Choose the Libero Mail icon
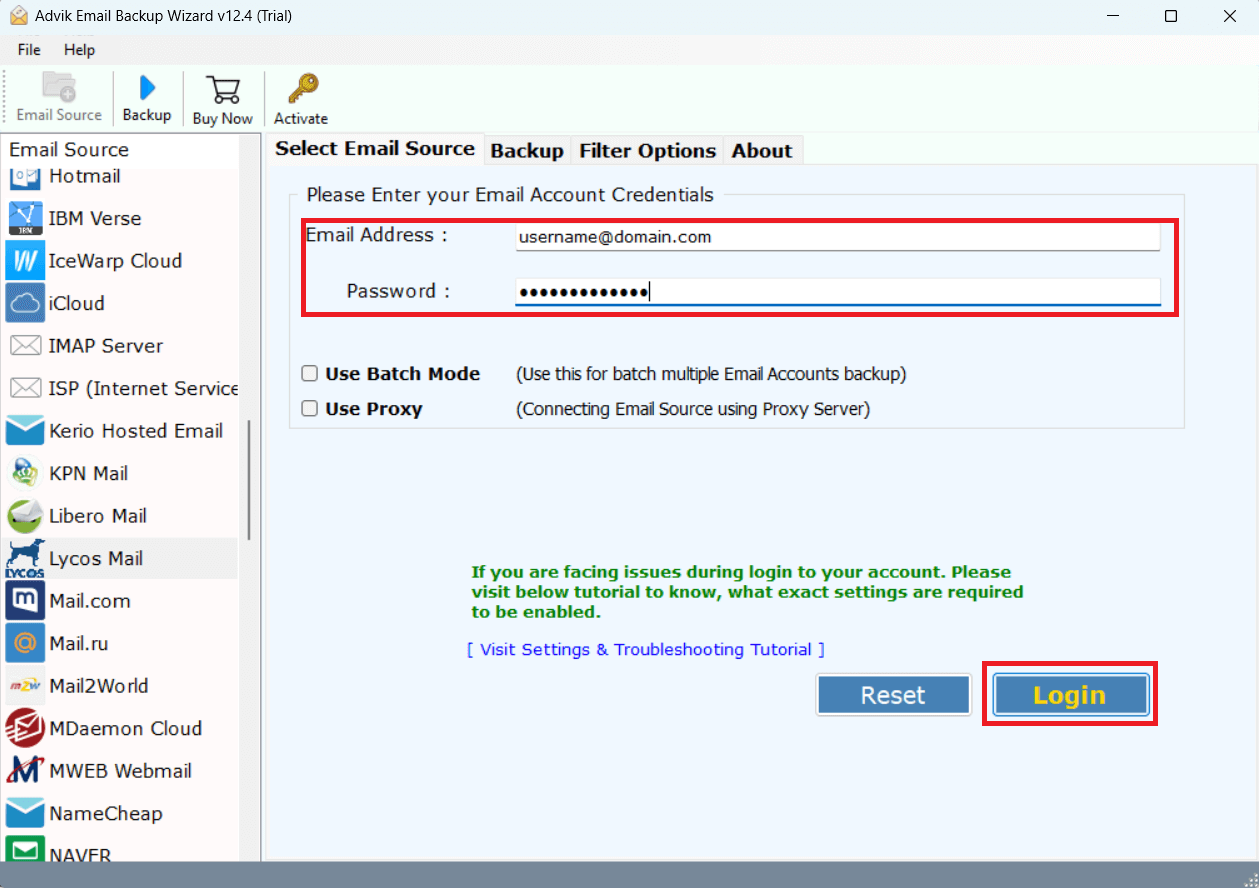Image resolution: width=1259 pixels, height=888 pixels. click(x=25, y=516)
